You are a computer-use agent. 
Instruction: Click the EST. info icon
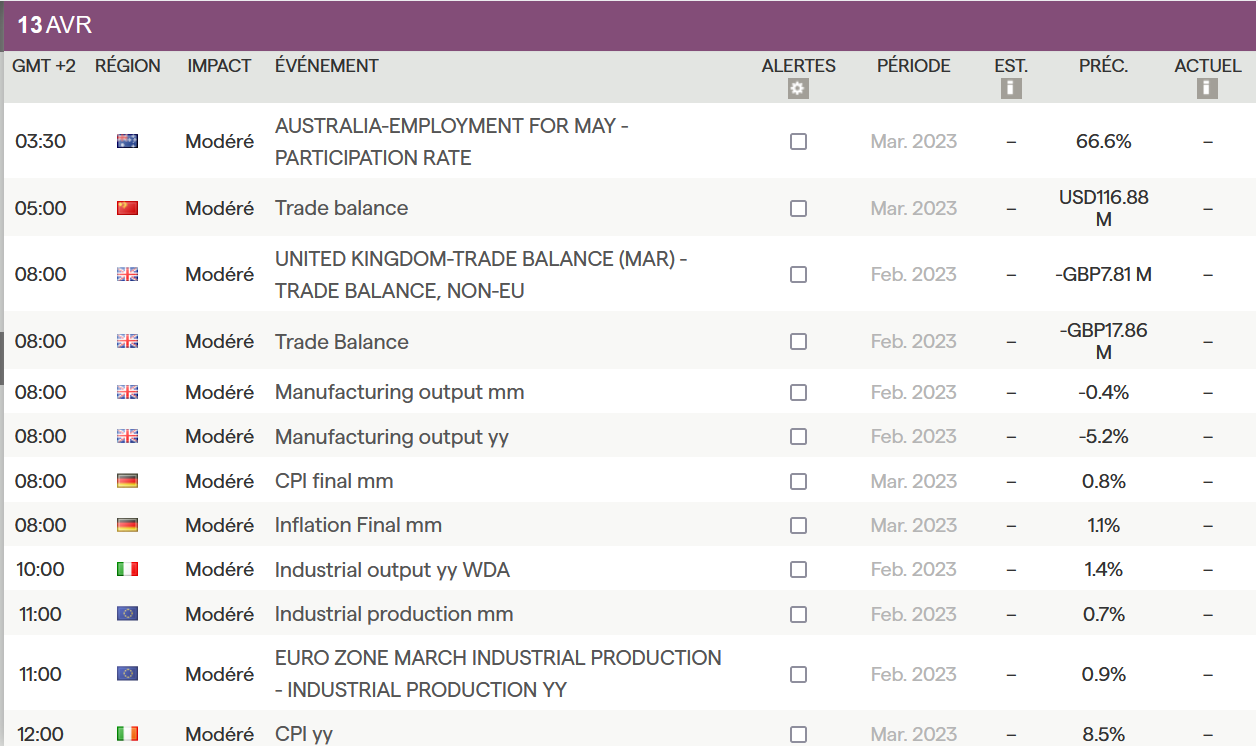[1011, 89]
